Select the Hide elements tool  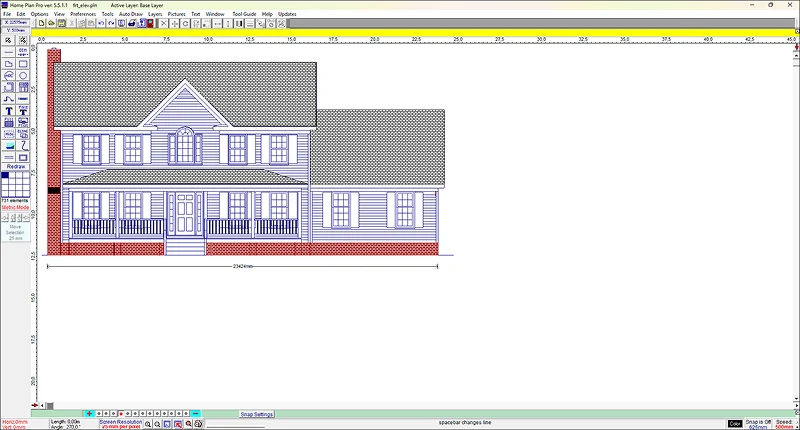(x=9, y=134)
